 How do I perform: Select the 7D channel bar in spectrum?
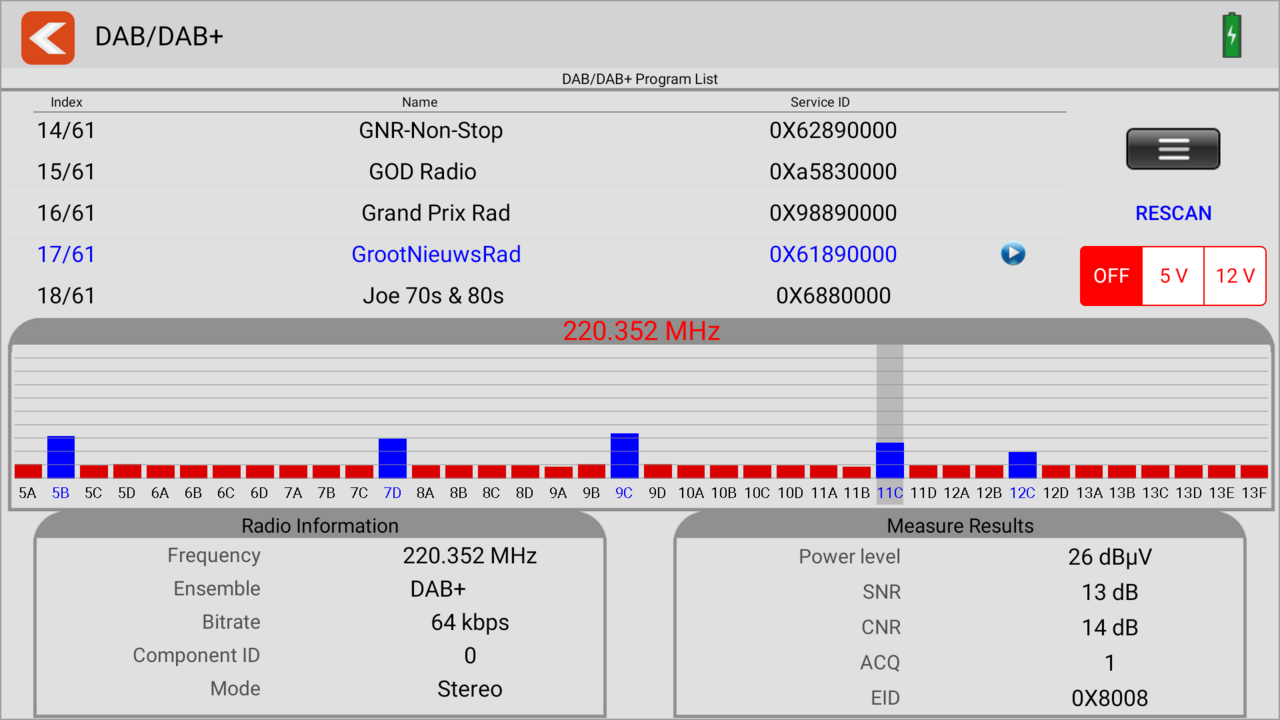click(392, 458)
